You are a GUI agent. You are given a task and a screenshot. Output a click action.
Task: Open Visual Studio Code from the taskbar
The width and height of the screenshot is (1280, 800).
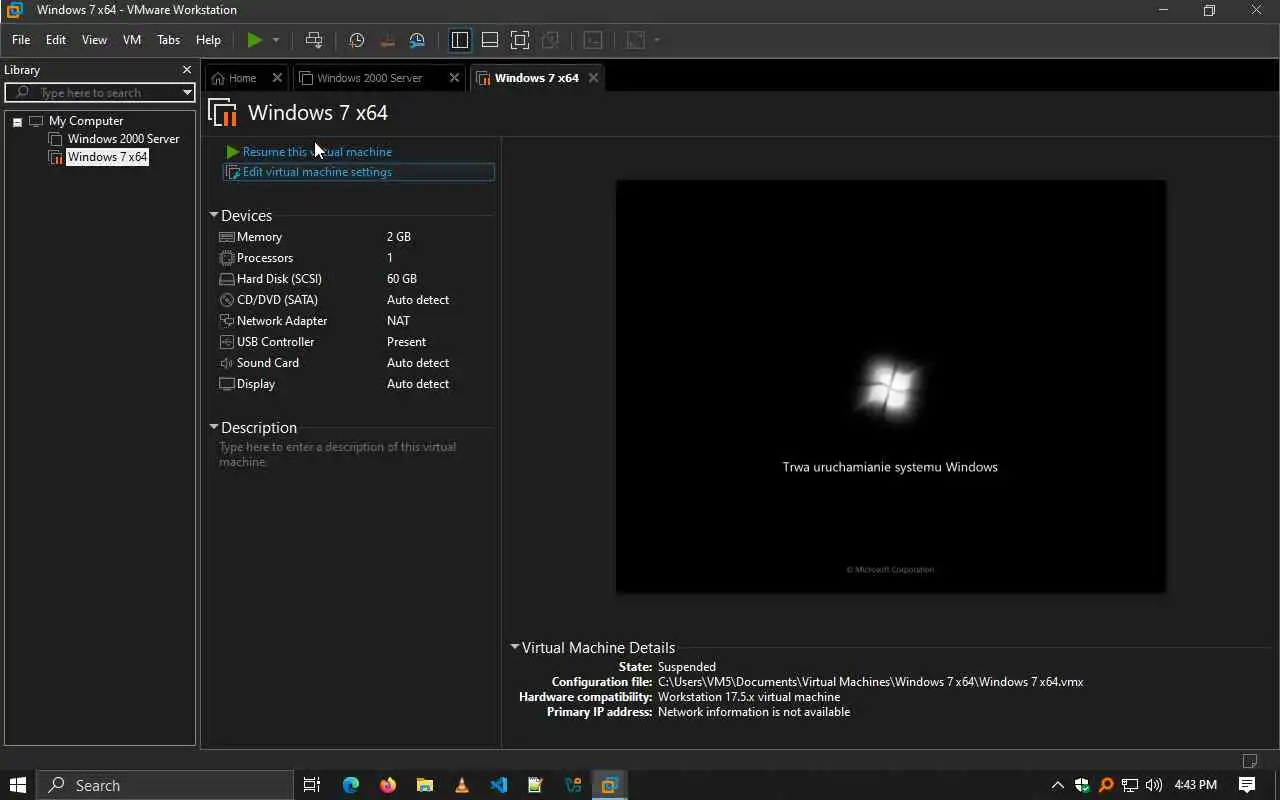click(x=499, y=785)
